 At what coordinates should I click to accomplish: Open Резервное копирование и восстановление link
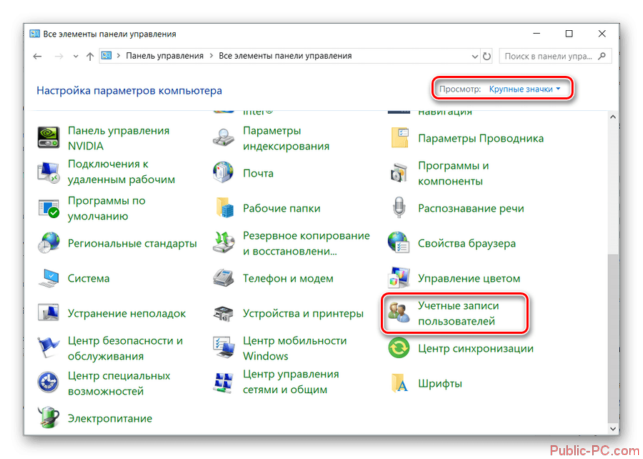306,243
